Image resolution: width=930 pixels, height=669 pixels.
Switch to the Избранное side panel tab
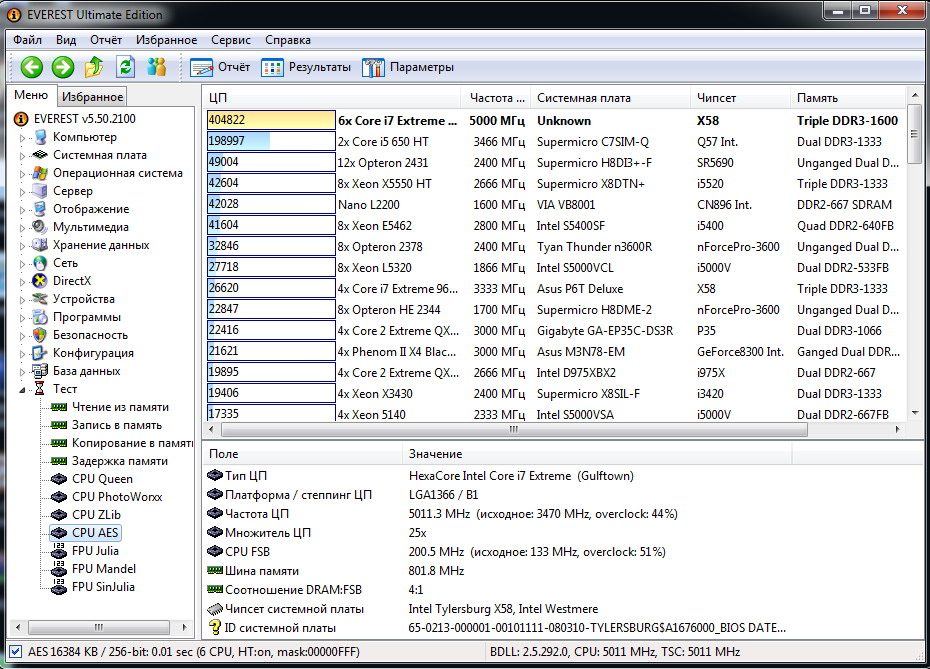click(93, 97)
